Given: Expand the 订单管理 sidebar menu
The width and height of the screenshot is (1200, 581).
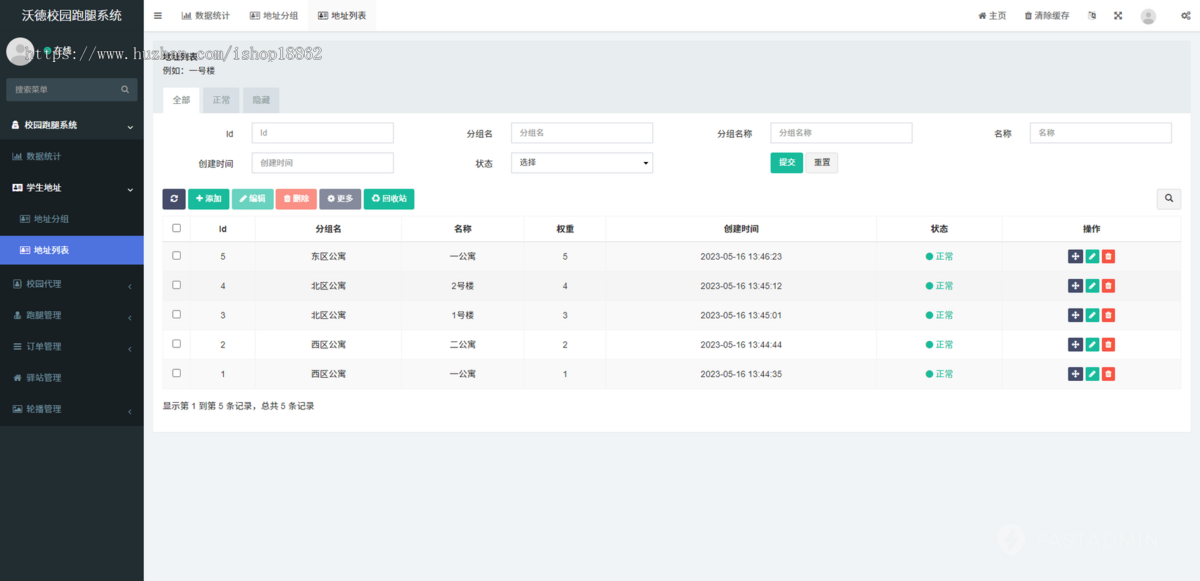Looking at the screenshot, I should (x=72, y=347).
